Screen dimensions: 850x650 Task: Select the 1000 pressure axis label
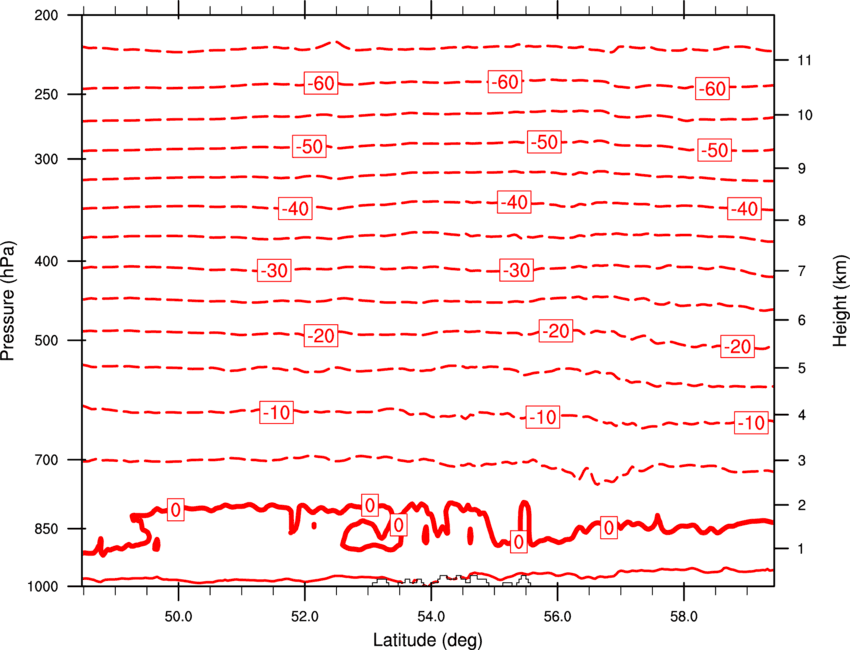(43, 586)
